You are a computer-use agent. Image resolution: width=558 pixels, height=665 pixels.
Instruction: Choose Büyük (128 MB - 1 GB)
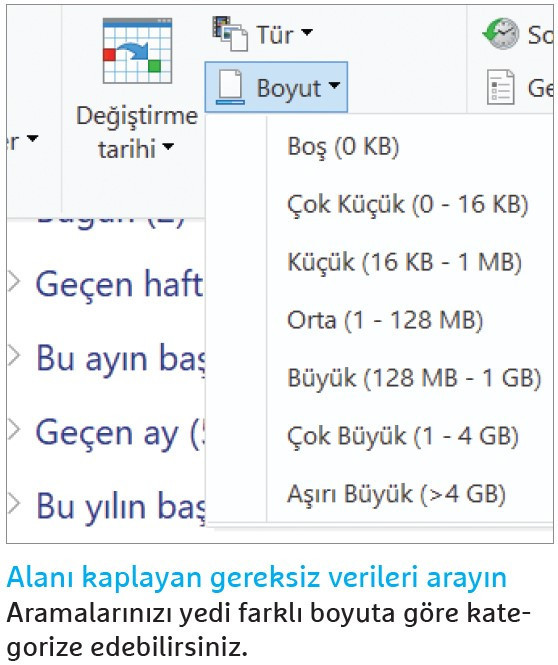pyautogui.click(x=414, y=378)
